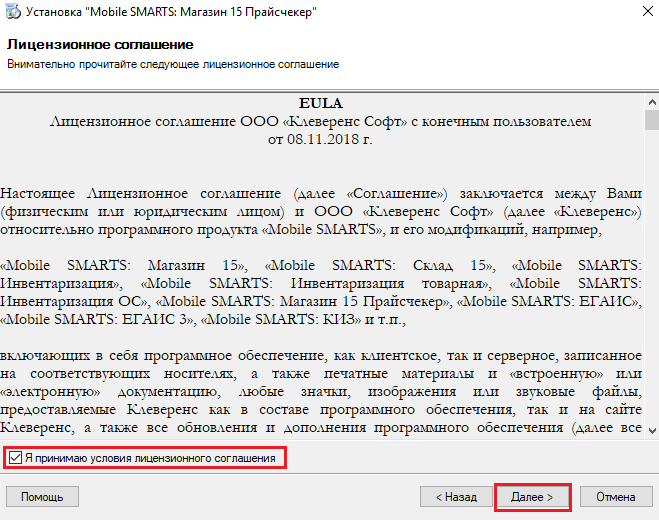Open help with the Помощь button
659x520 pixels.
point(42,497)
